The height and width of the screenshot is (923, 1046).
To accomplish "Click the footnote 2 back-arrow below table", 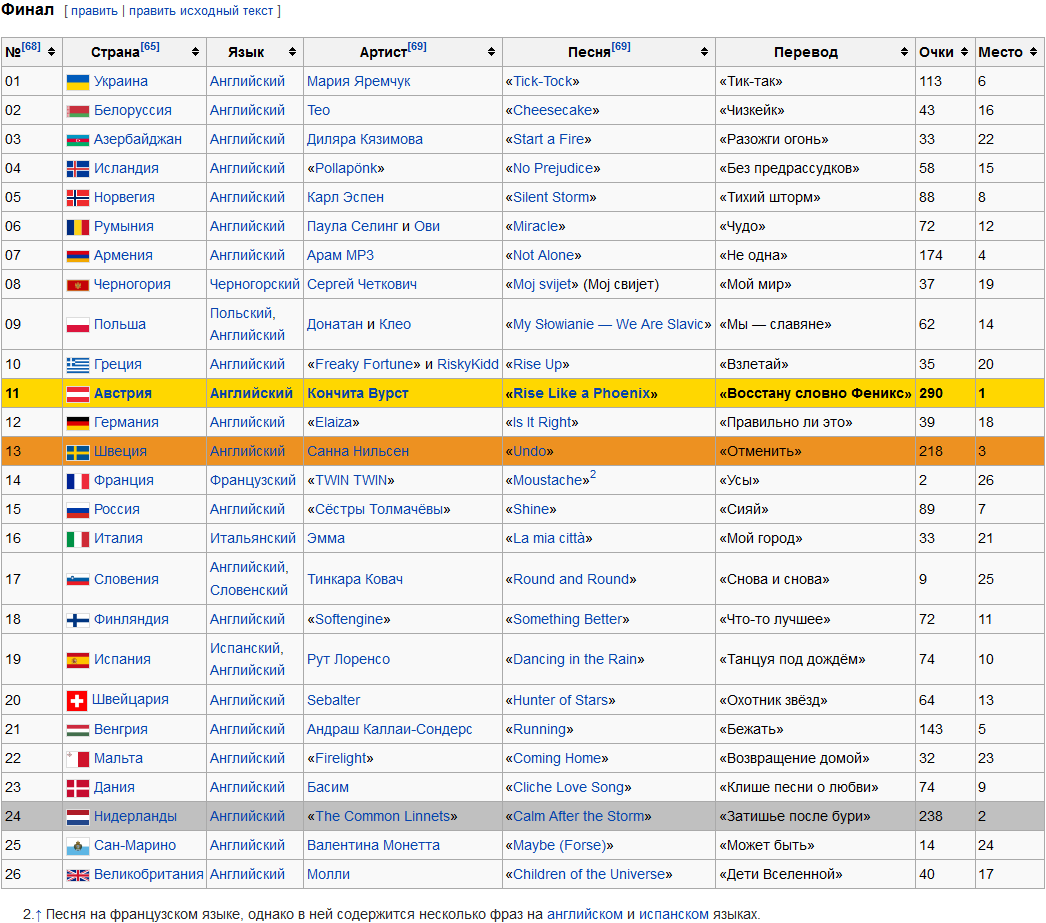I will tap(38, 915).
